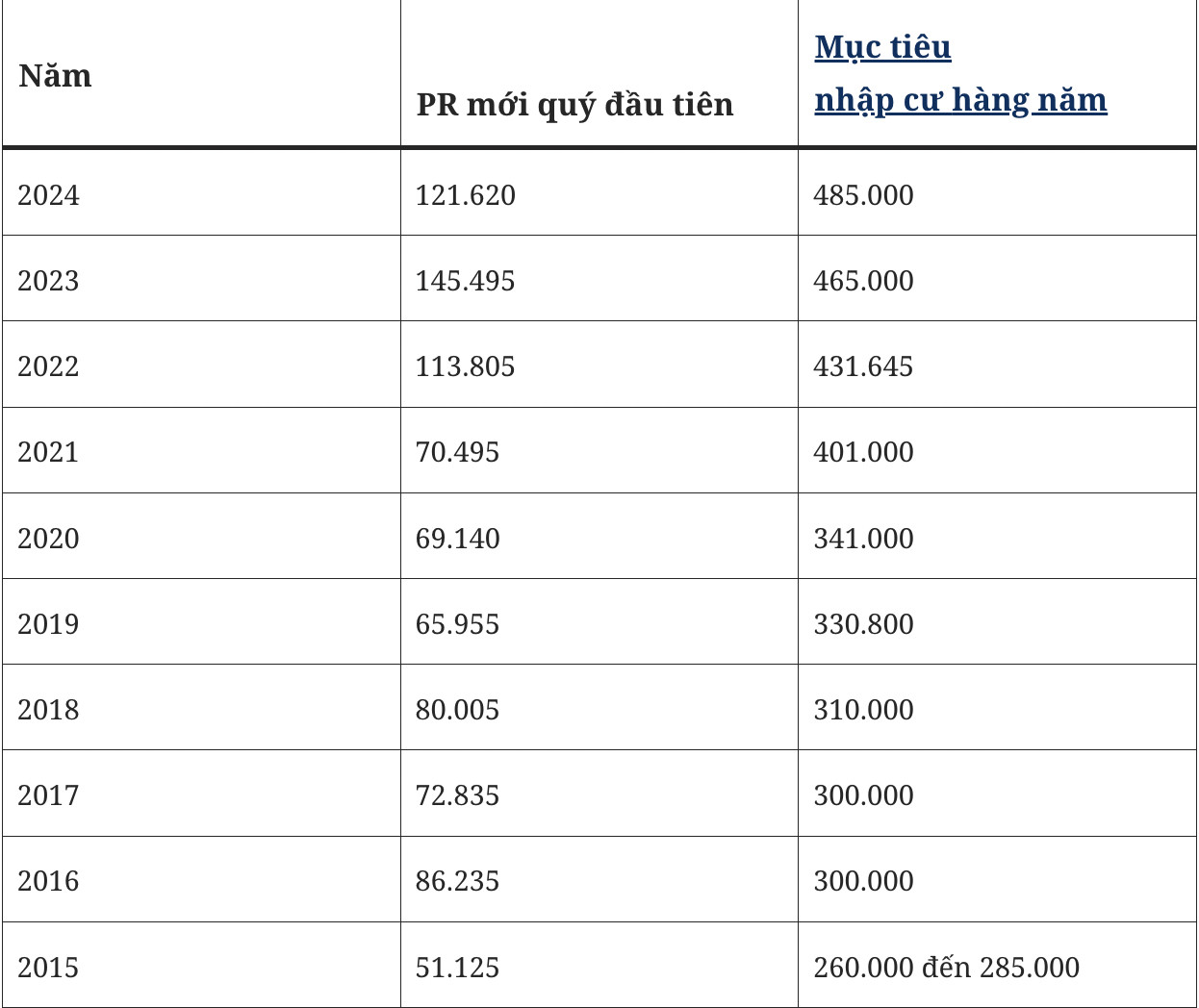Image resolution: width=1199 pixels, height=1008 pixels.
Task: Select the 69.140 value cell
Action: [x=599, y=536]
